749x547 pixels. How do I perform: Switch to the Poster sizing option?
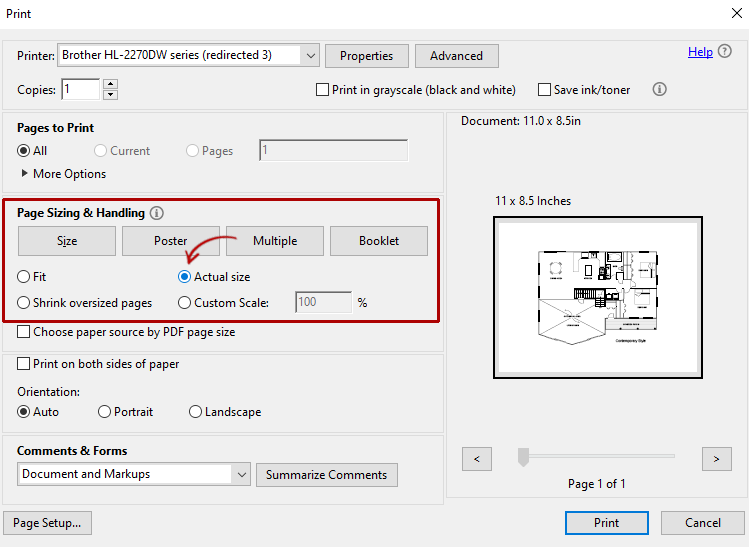point(170,241)
